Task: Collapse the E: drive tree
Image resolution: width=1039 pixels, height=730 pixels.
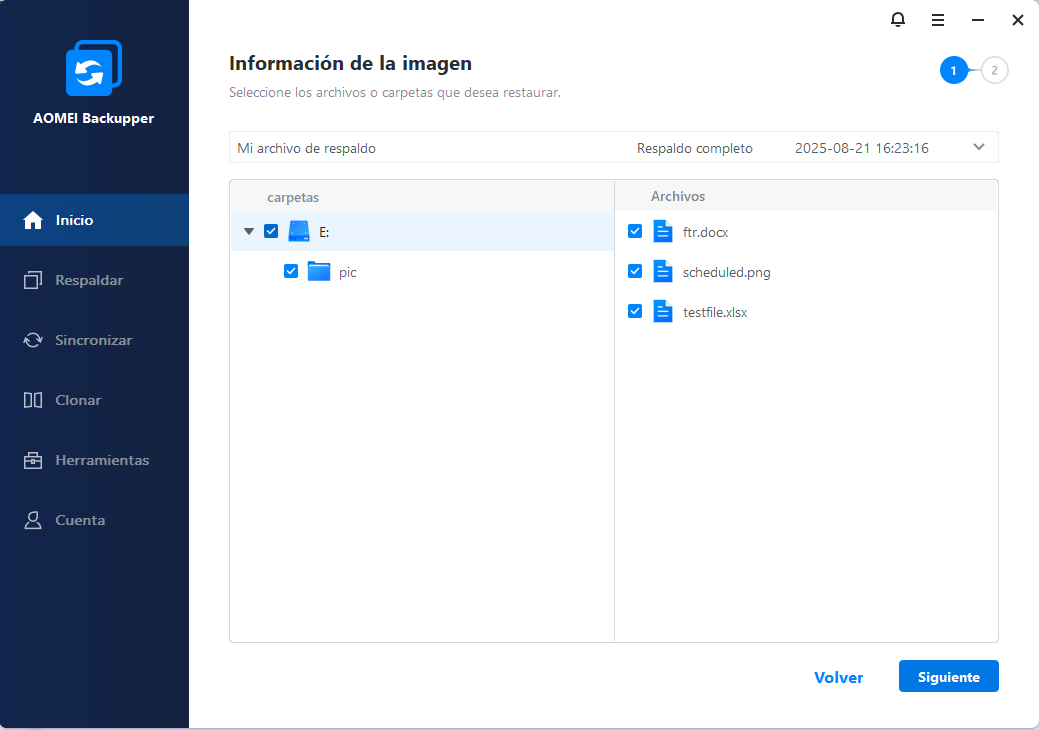Action: click(x=248, y=230)
